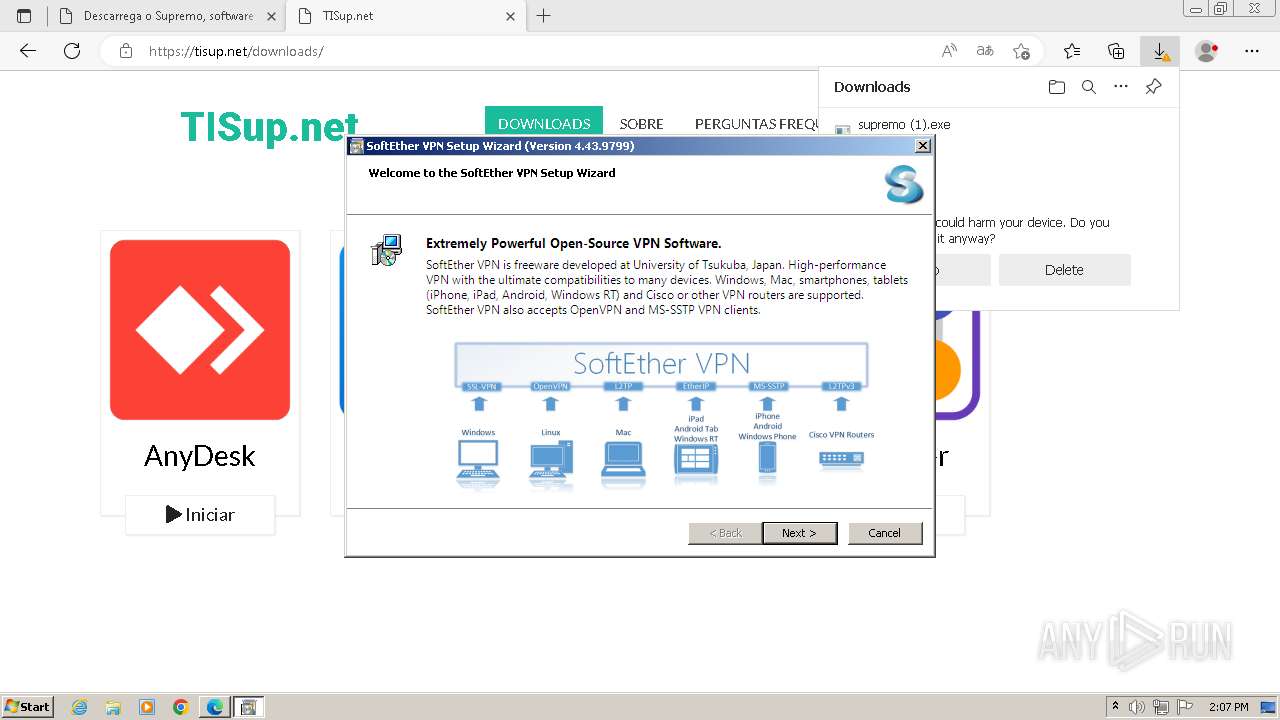Open the Windows Start menu

(x=28, y=706)
